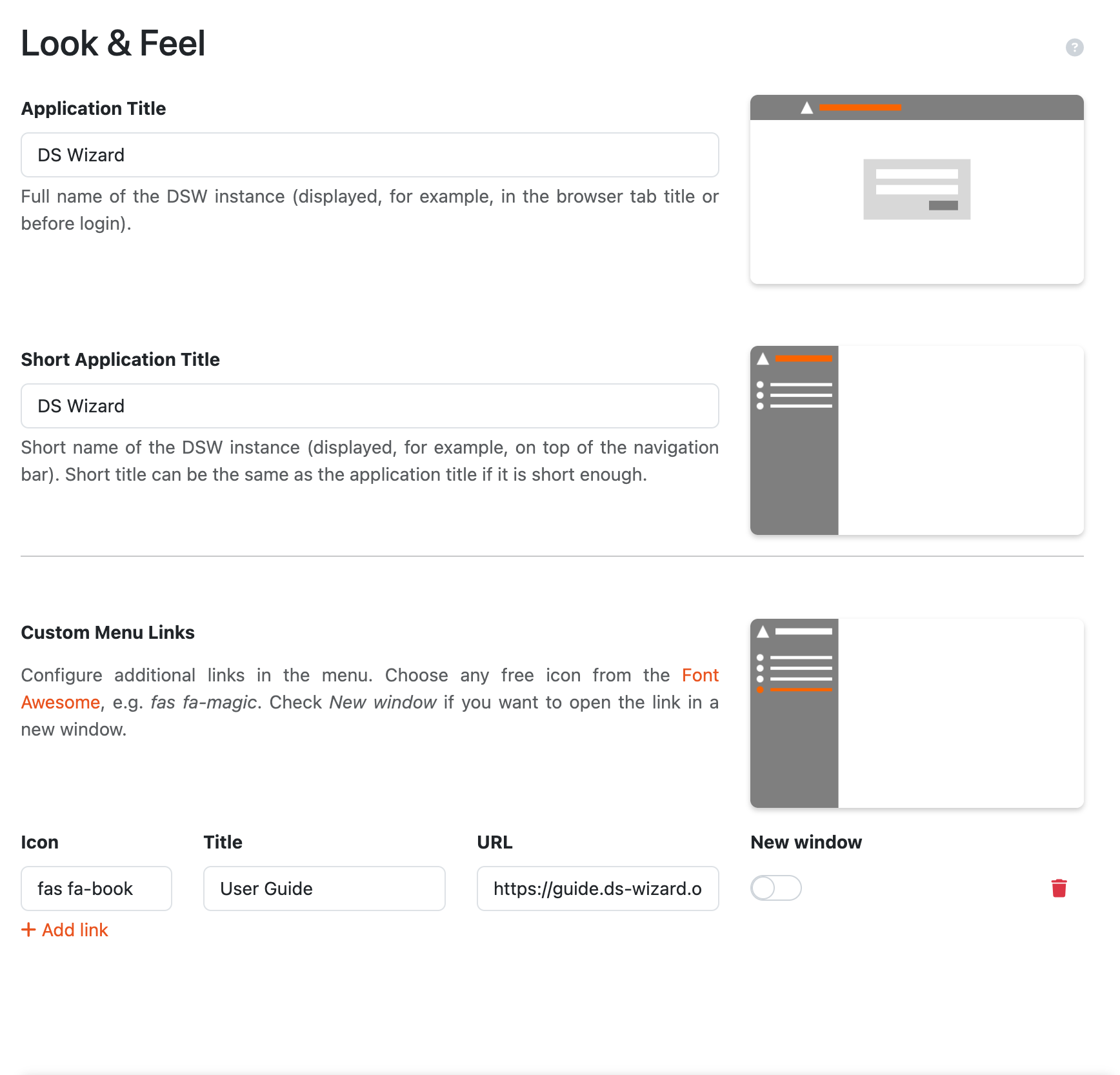Toggle the New window switch

(776, 889)
